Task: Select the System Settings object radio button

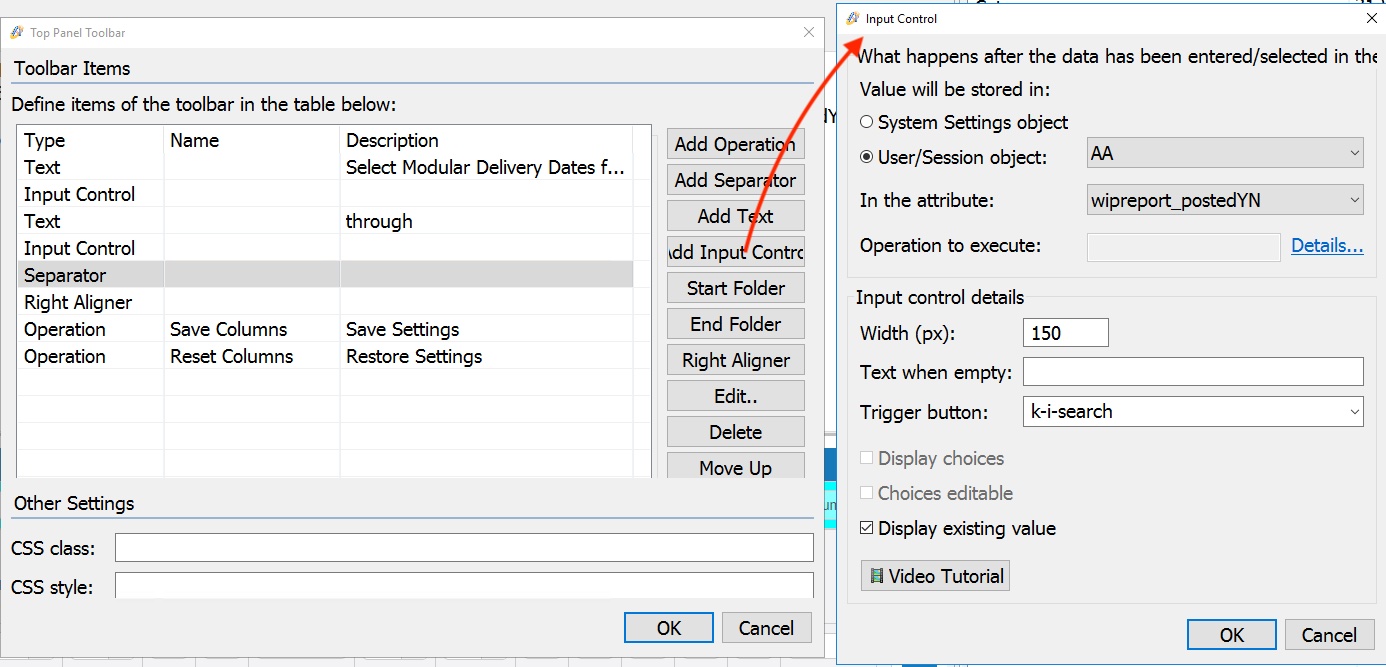Action: [x=866, y=122]
